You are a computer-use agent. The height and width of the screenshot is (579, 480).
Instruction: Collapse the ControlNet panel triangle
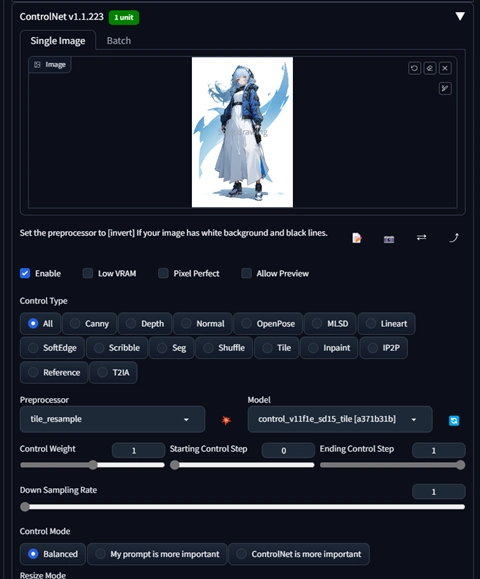coord(460,16)
